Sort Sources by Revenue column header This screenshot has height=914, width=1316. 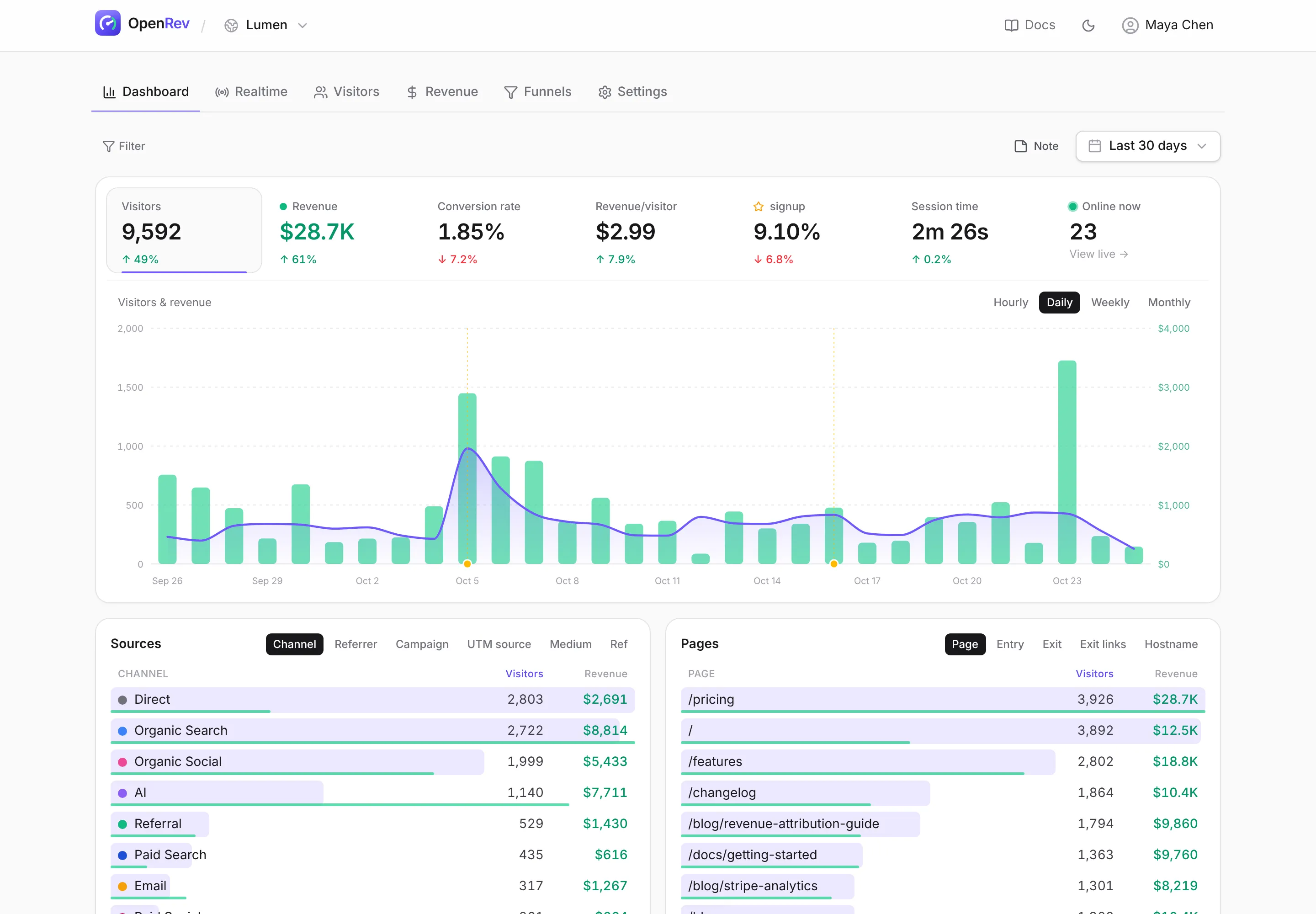605,674
